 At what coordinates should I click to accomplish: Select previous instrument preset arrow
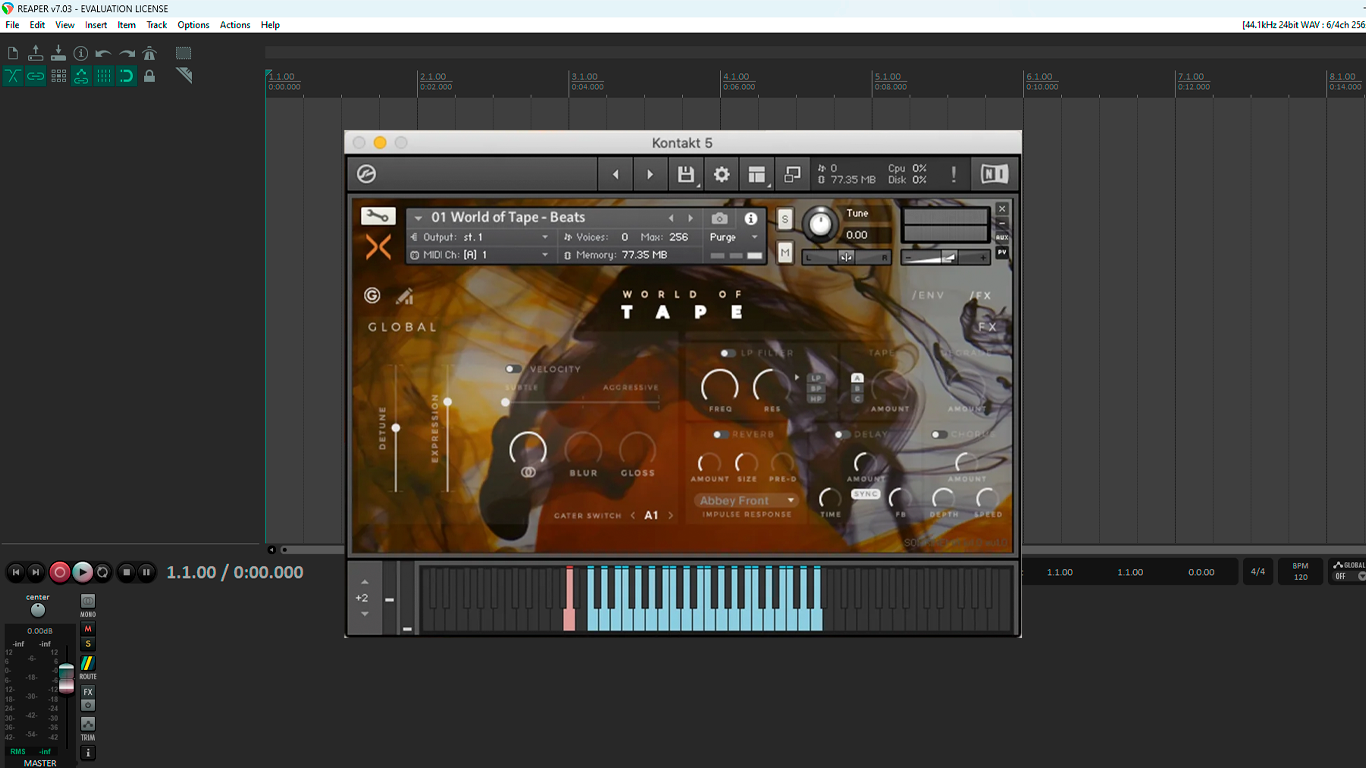[671, 218]
